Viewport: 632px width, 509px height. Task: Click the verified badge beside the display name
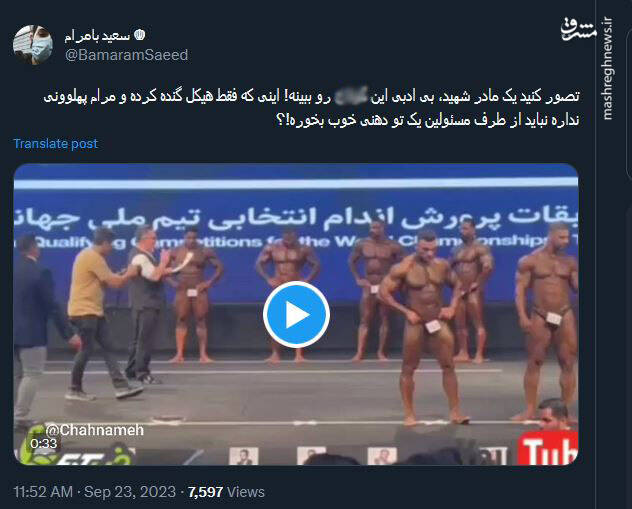pos(139,35)
